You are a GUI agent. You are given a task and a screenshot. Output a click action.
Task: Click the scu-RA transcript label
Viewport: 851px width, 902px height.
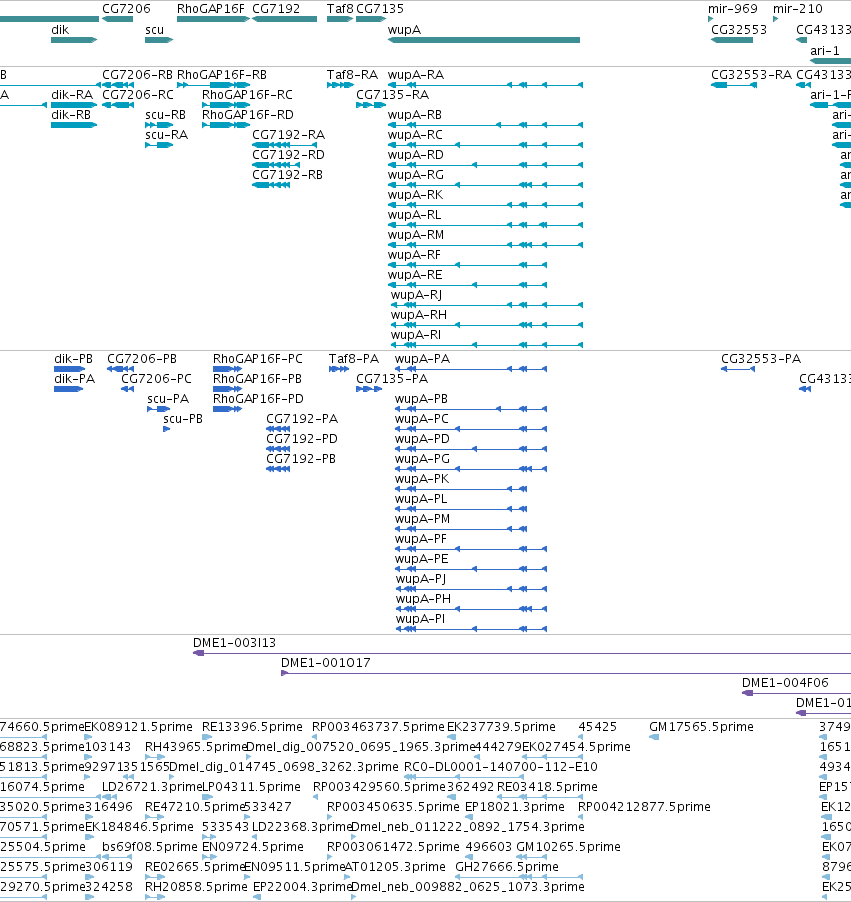click(166, 135)
